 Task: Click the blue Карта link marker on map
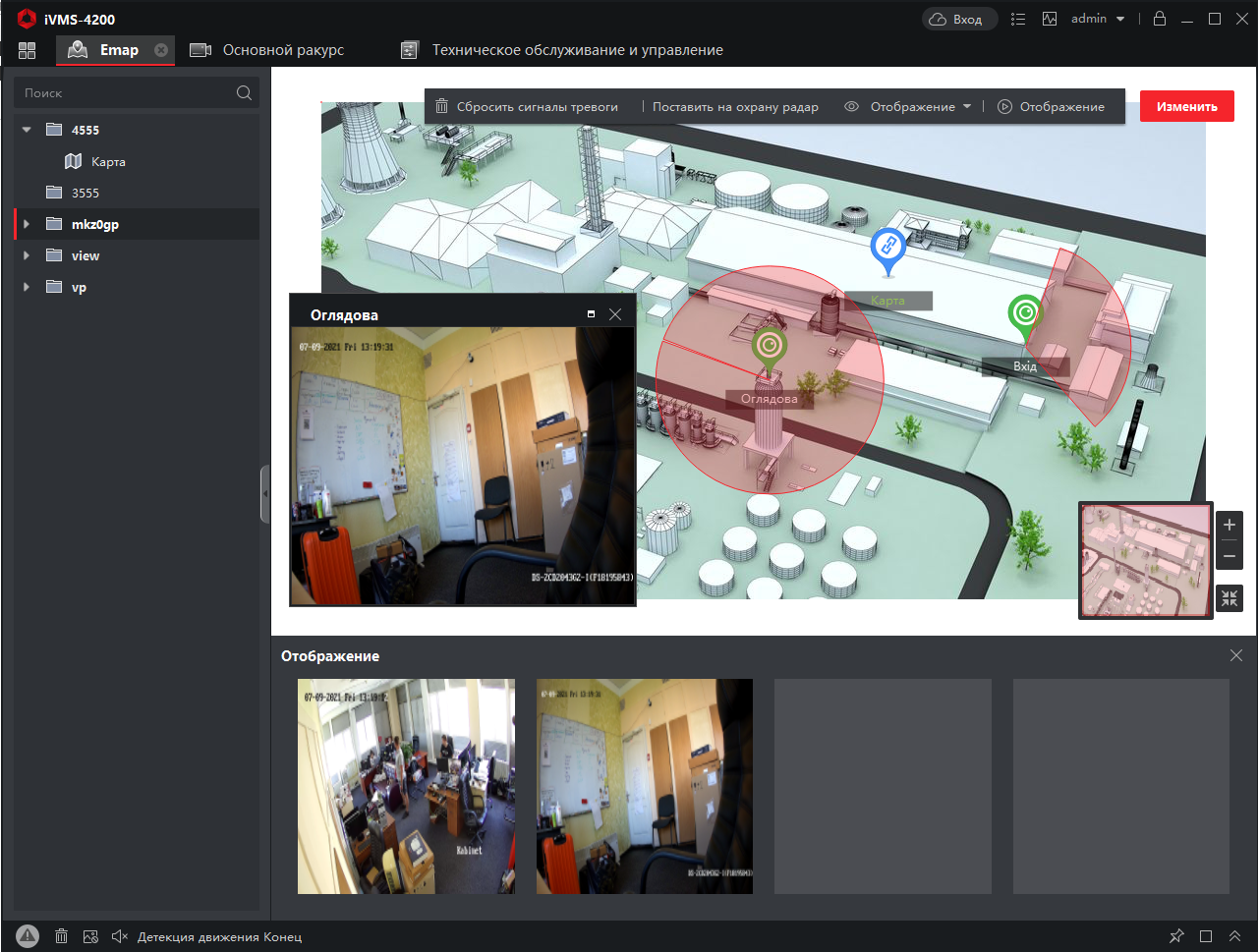click(887, 248)
